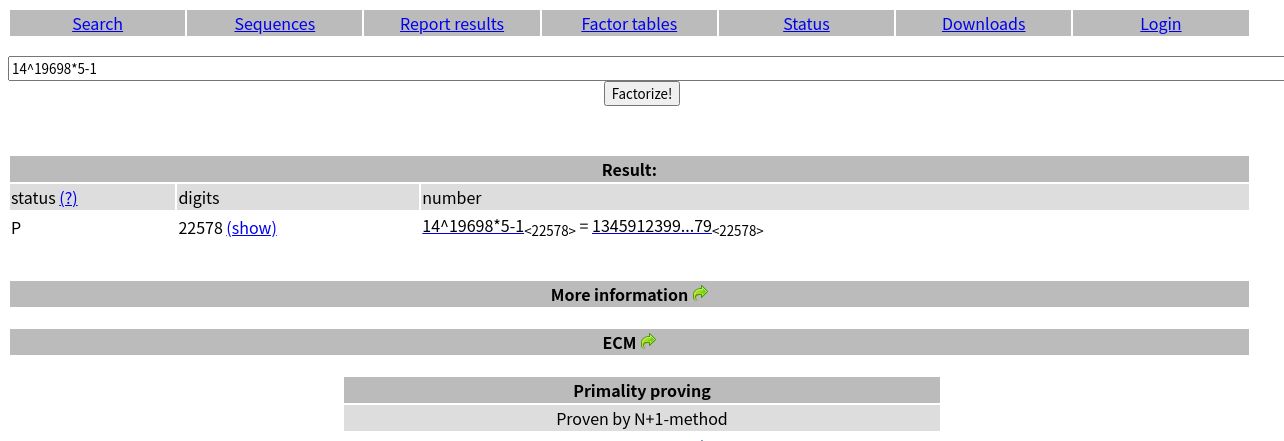
Task: Click the ECM section title text
Action: click(x=619, y=343)
